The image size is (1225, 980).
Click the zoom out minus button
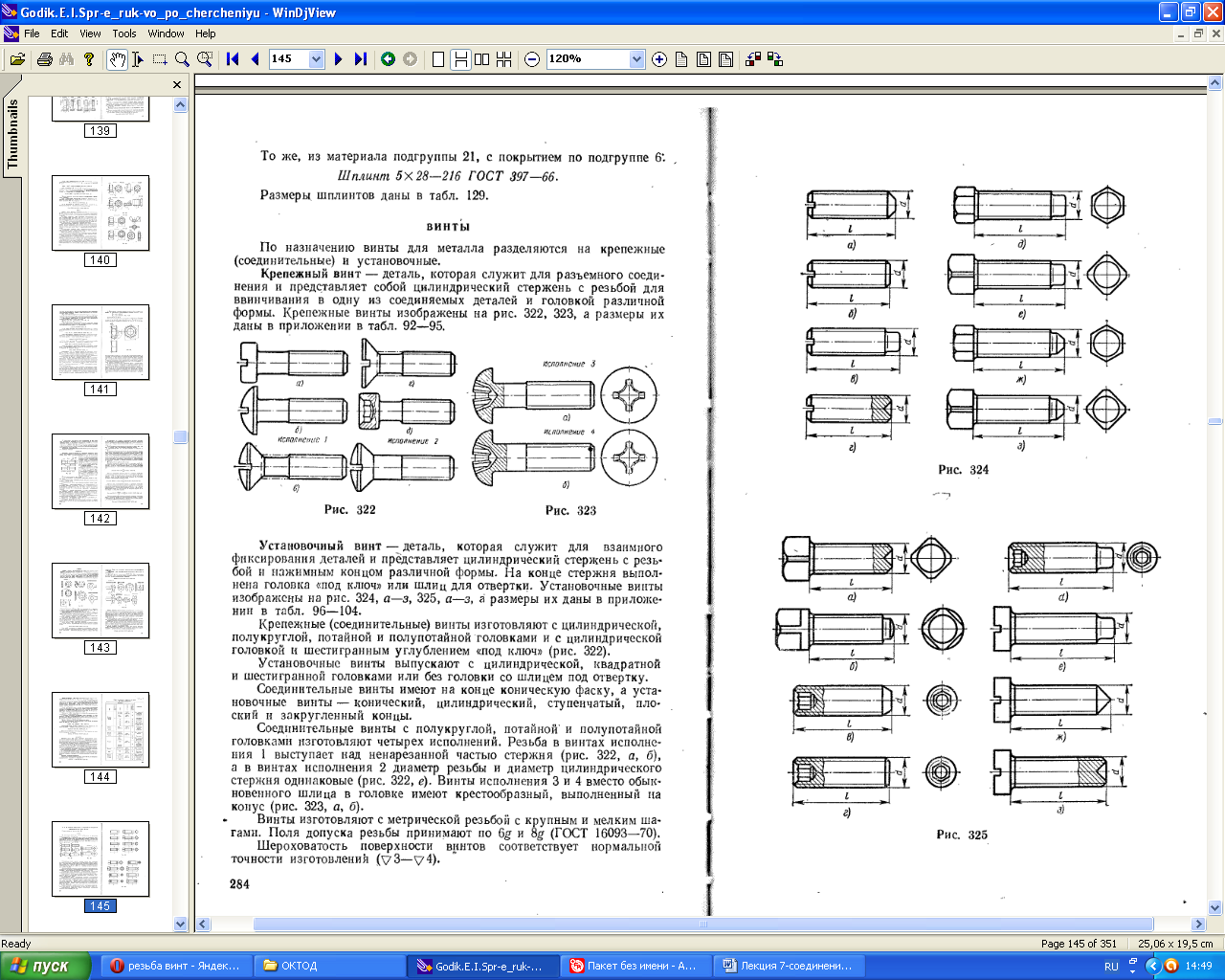click(532, 59)
